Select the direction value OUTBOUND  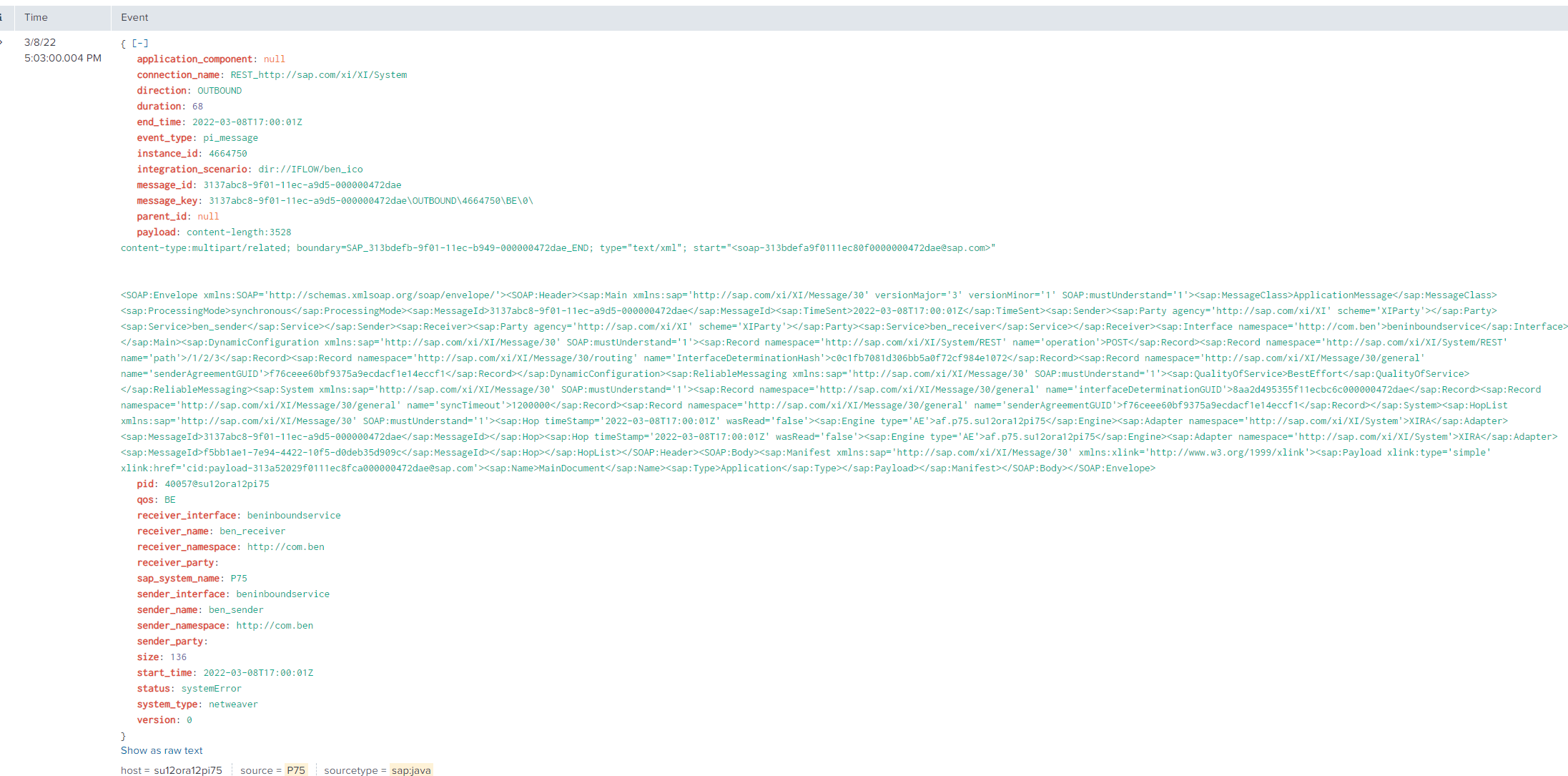[220, 91]
